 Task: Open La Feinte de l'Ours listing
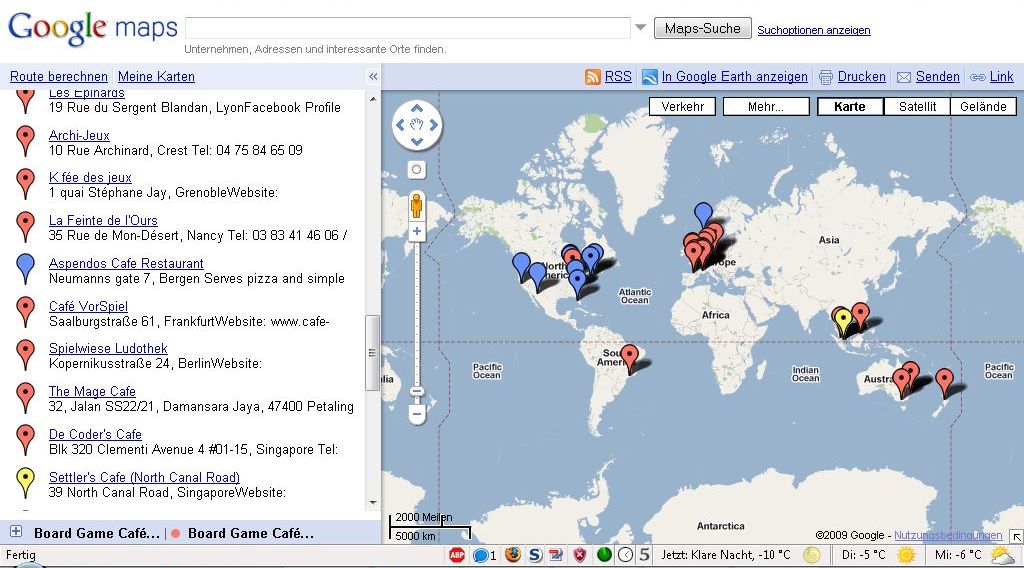pyautogui.click(x=103, y=221)
